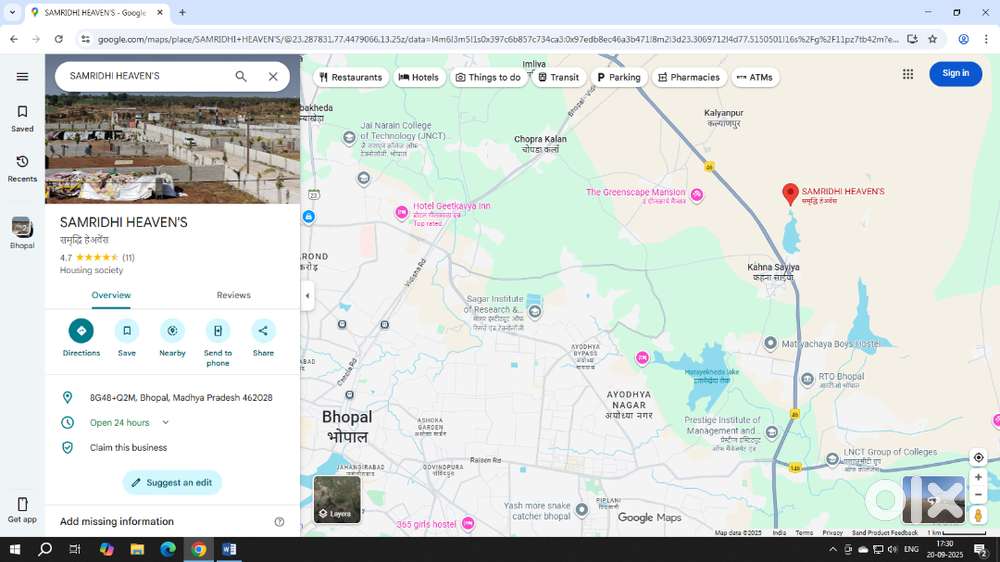Image resolution: width=1000 pixels, height=562 pixels.
Task: Select the Restaurants filter chip
Action: 350,77
